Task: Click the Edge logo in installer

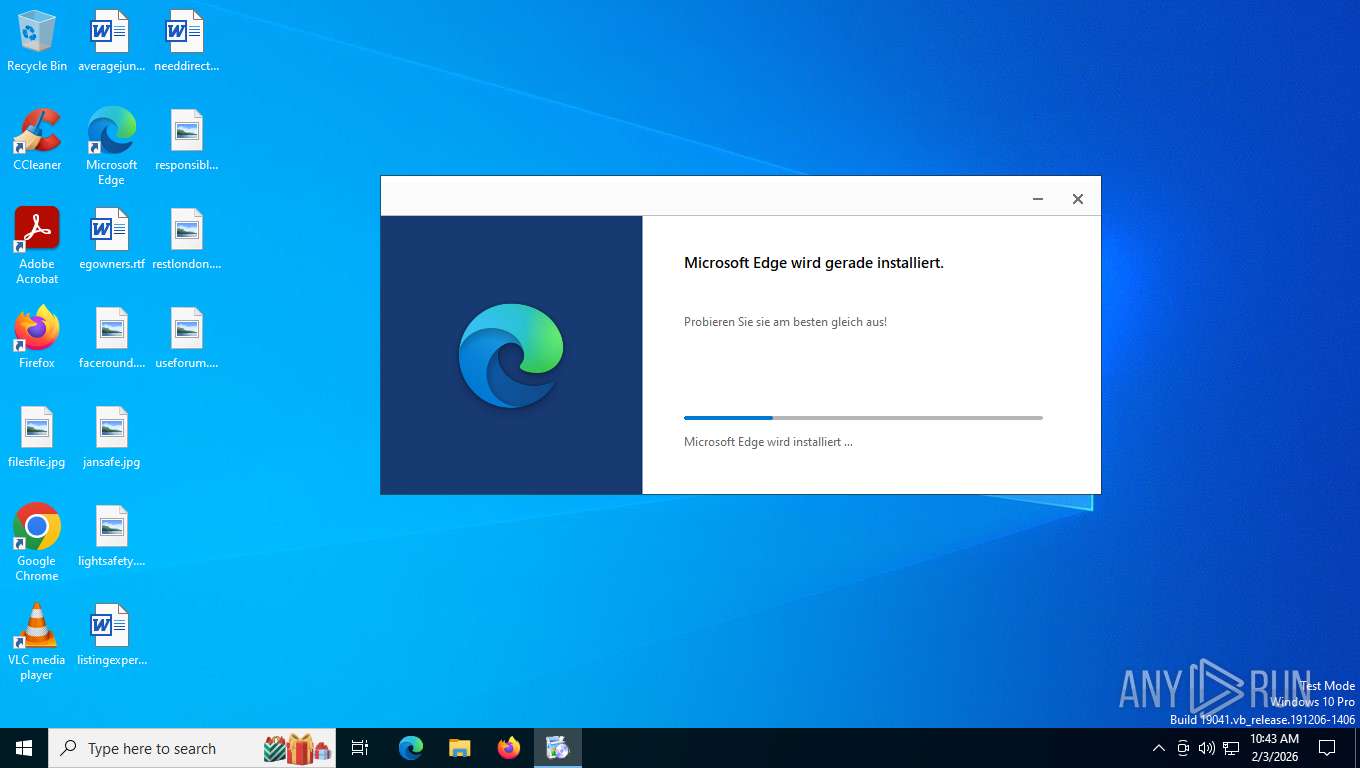Action: click(511, 355)
